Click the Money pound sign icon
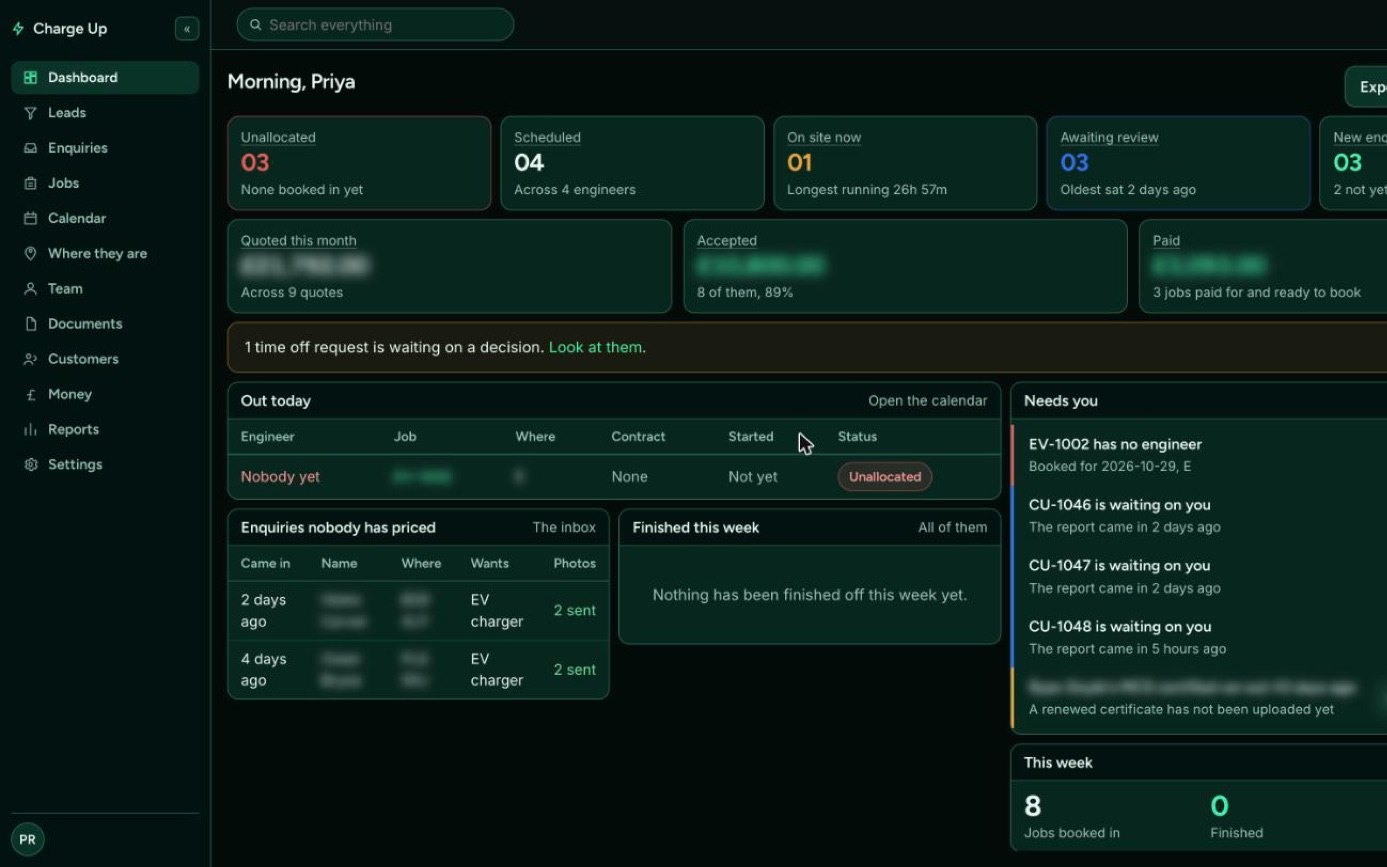The image size is (1387, 867). coord(30,394)
